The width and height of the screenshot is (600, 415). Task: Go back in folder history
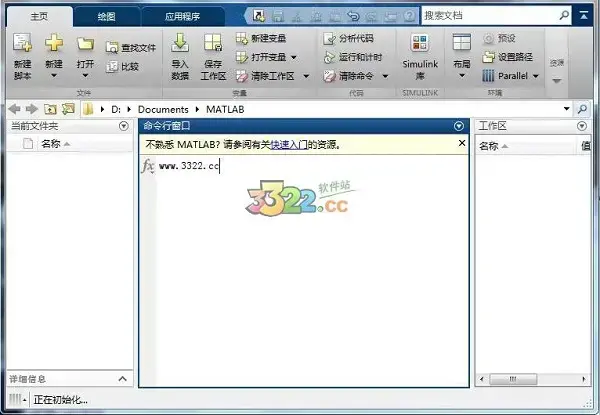(14, 109)
